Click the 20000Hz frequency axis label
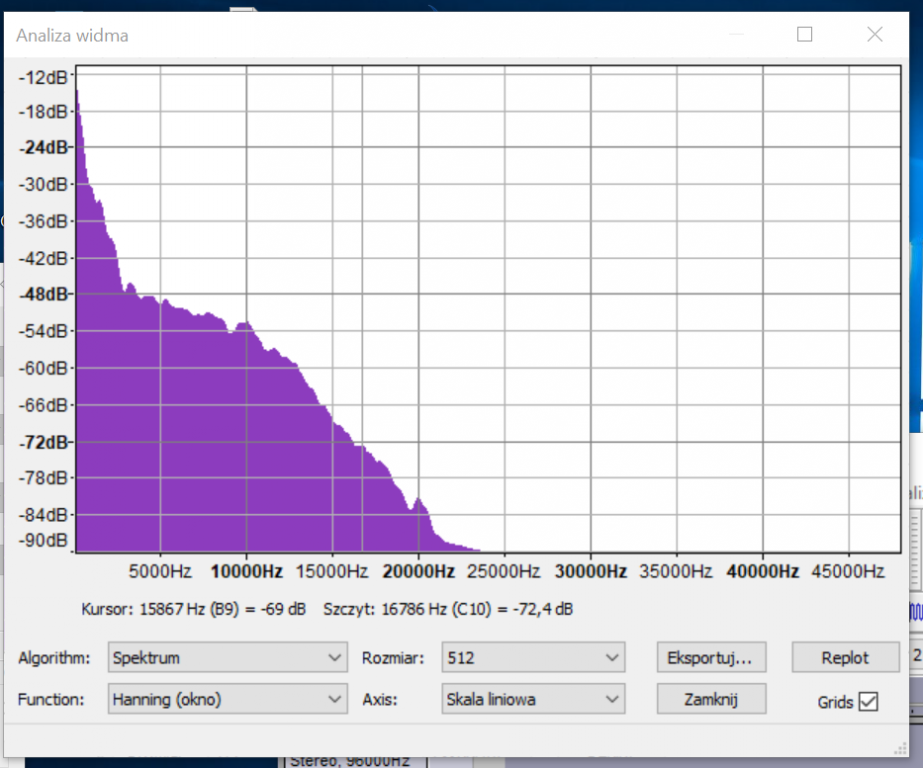 [x=419, y=571]
